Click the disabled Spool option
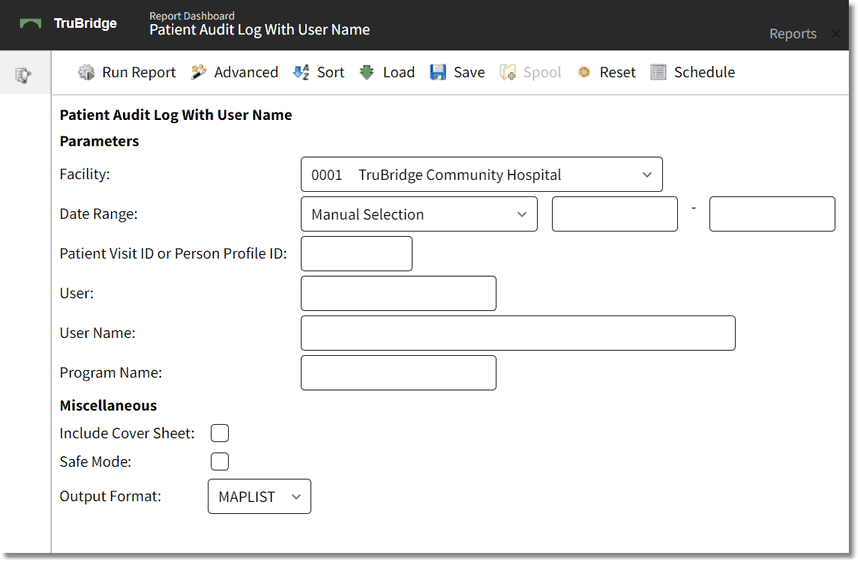 pos(542,72)
